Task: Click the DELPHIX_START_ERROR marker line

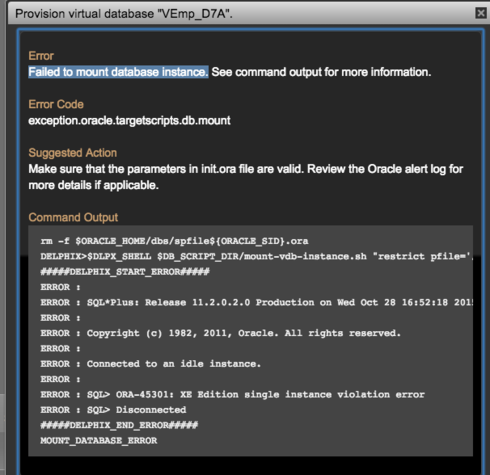Action: point(125,272)
